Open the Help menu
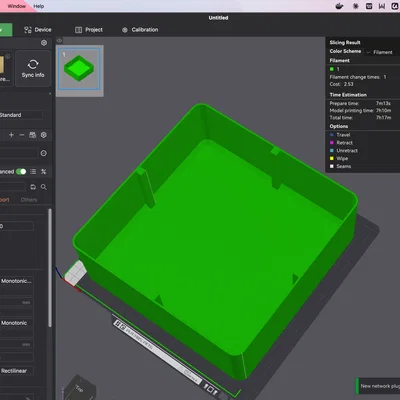The width and height of the screenshot is (400, 400). pos(39,6)
